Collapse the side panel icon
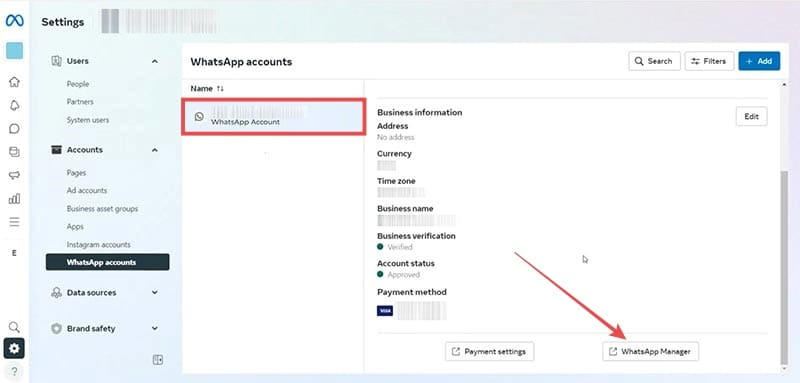 coord(158,360)
